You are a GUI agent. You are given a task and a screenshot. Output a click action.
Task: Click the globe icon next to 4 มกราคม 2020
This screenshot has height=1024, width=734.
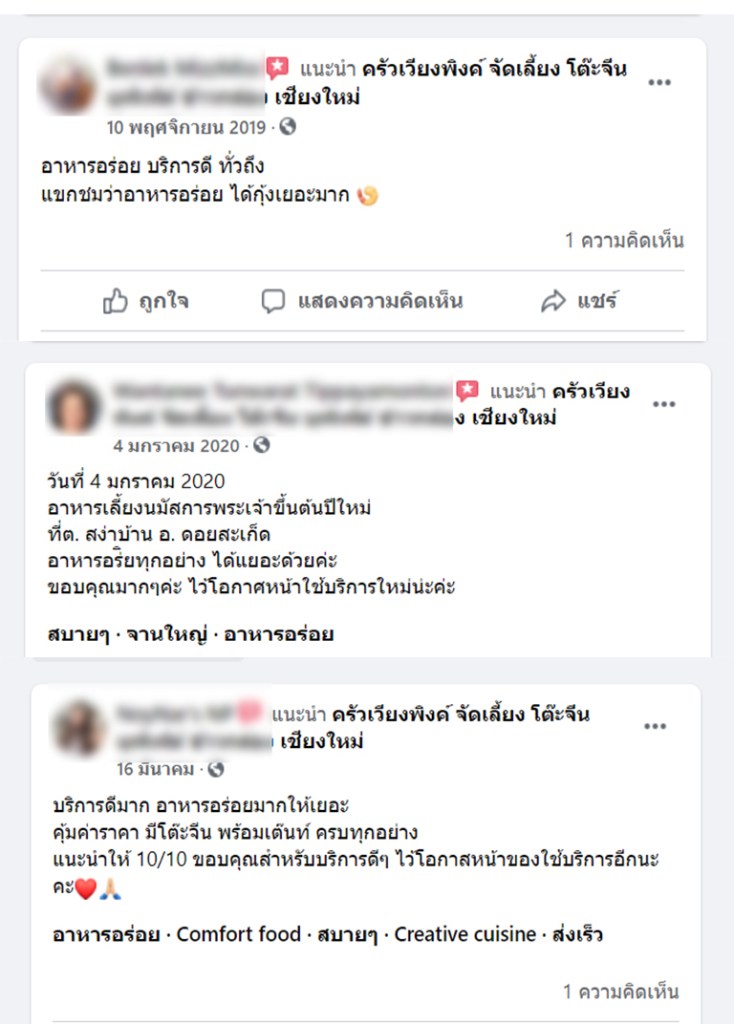pos(262,445)
